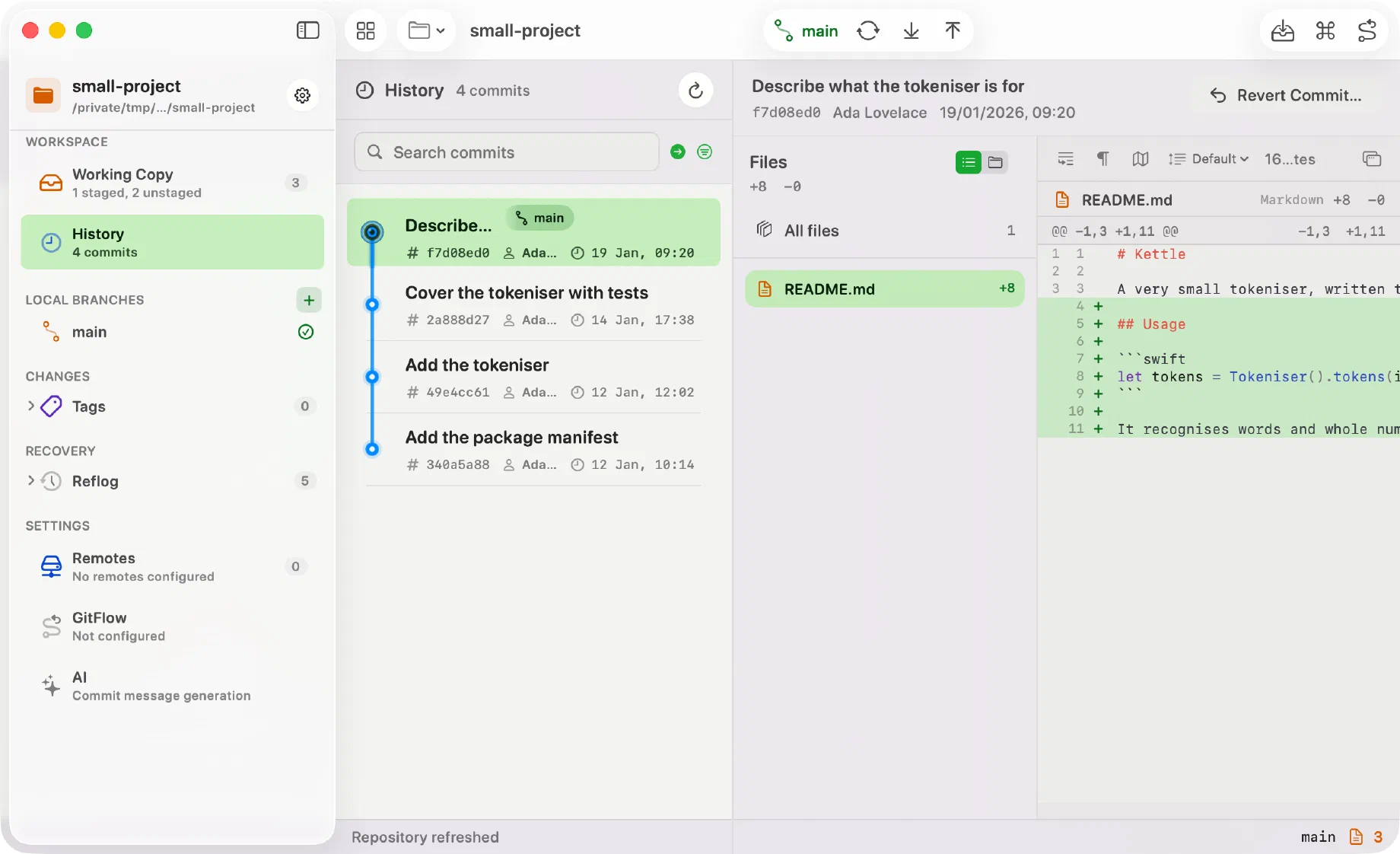Open the repository folder dropdown
Image resolution: width=1400 pixels, height=854 pixels.
pyautogui.click(x=426, y=30)
